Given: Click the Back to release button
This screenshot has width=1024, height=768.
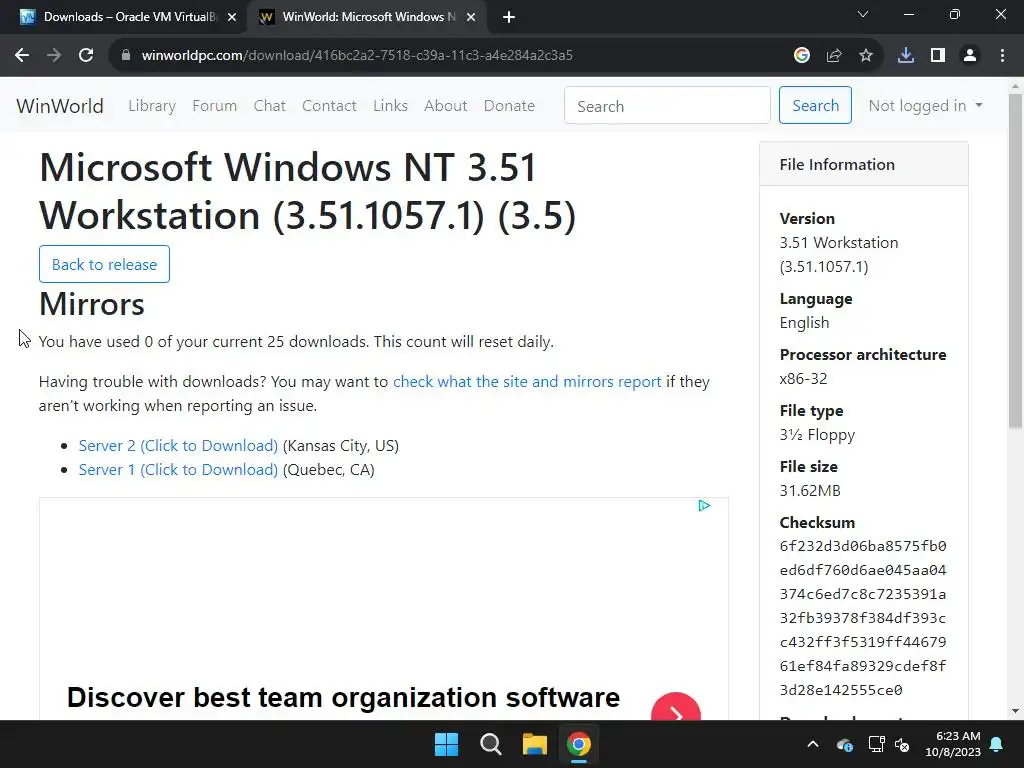Looking at the screenshot, I should (104, 264).
